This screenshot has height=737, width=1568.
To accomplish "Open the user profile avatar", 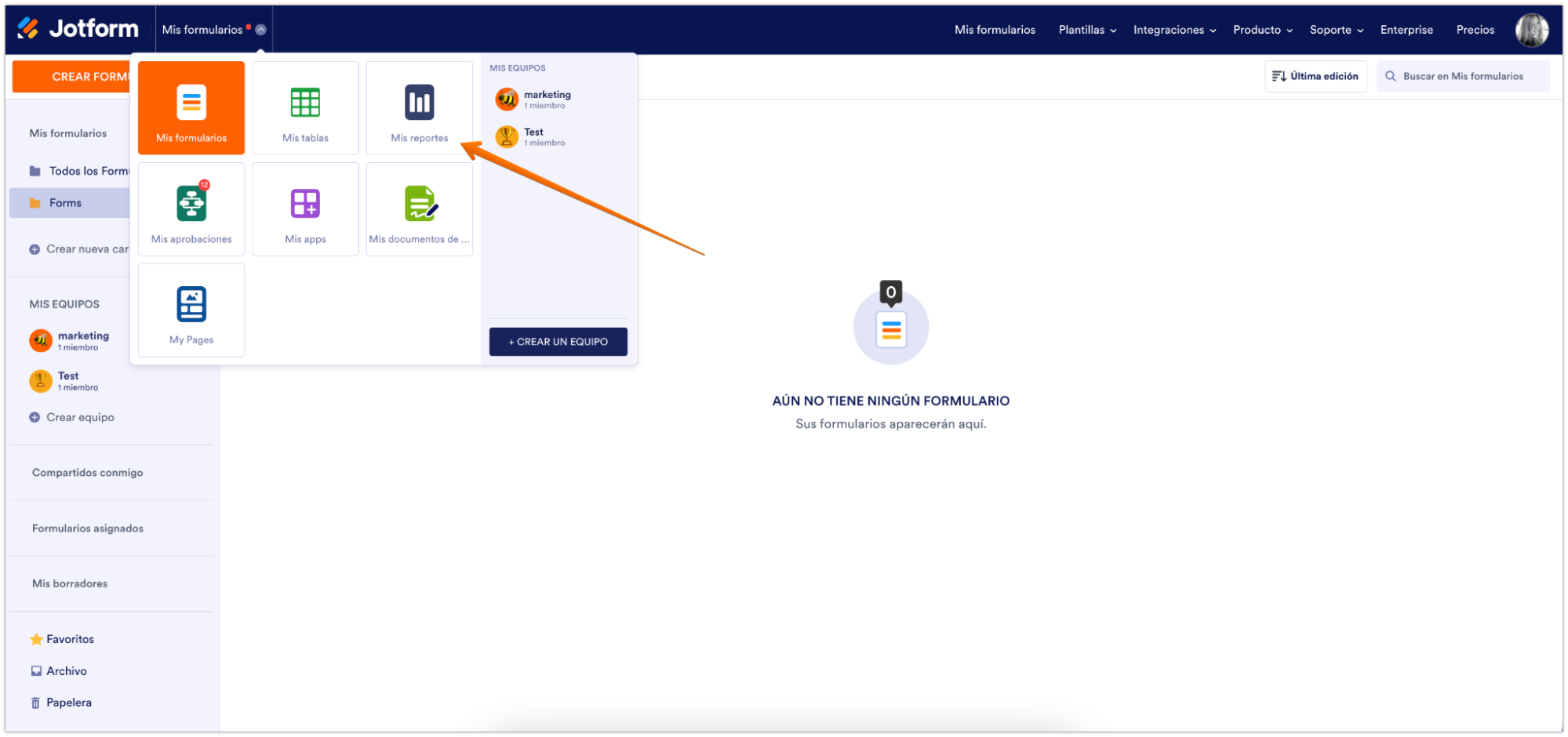I will coord(1531,30).
